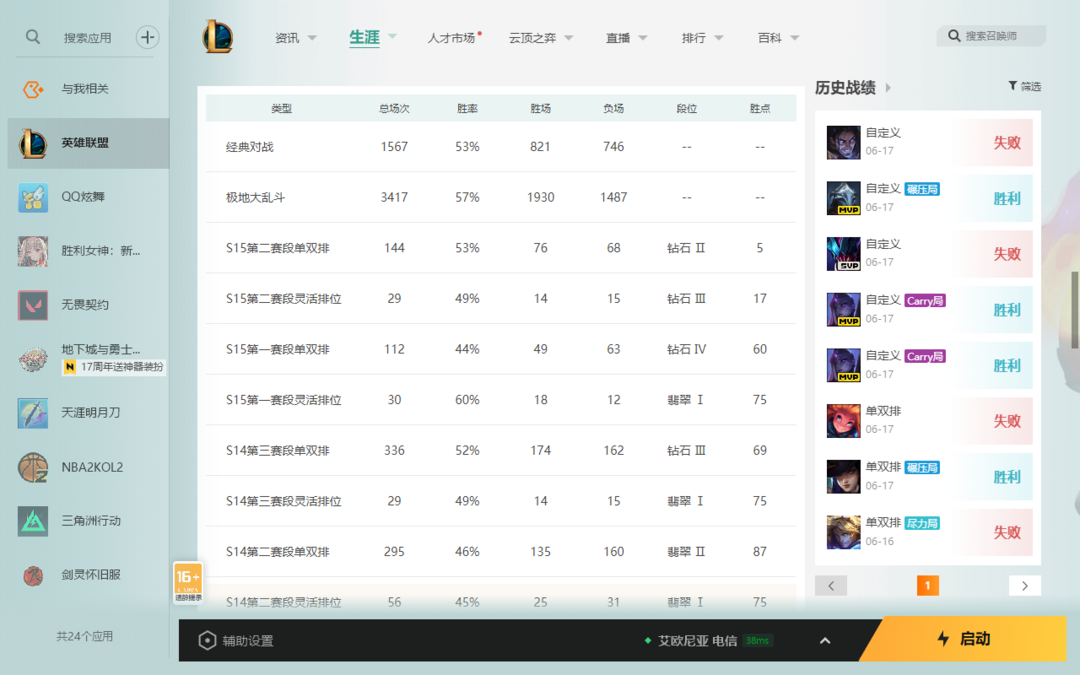The height and width of the screenshot is (675, 1080).
Task: Click the 17周年送神器装扮 promo label
Action: point(114,367)
